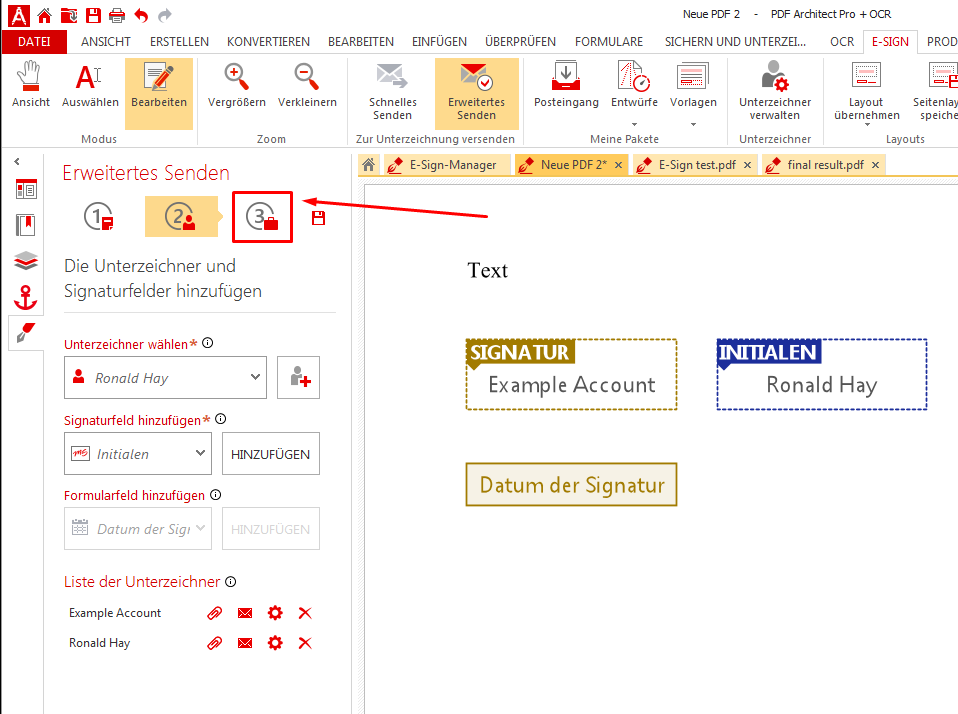Select step 2 signer setup
The width and height of the screenshot is (958, 714).
(181, 217)
